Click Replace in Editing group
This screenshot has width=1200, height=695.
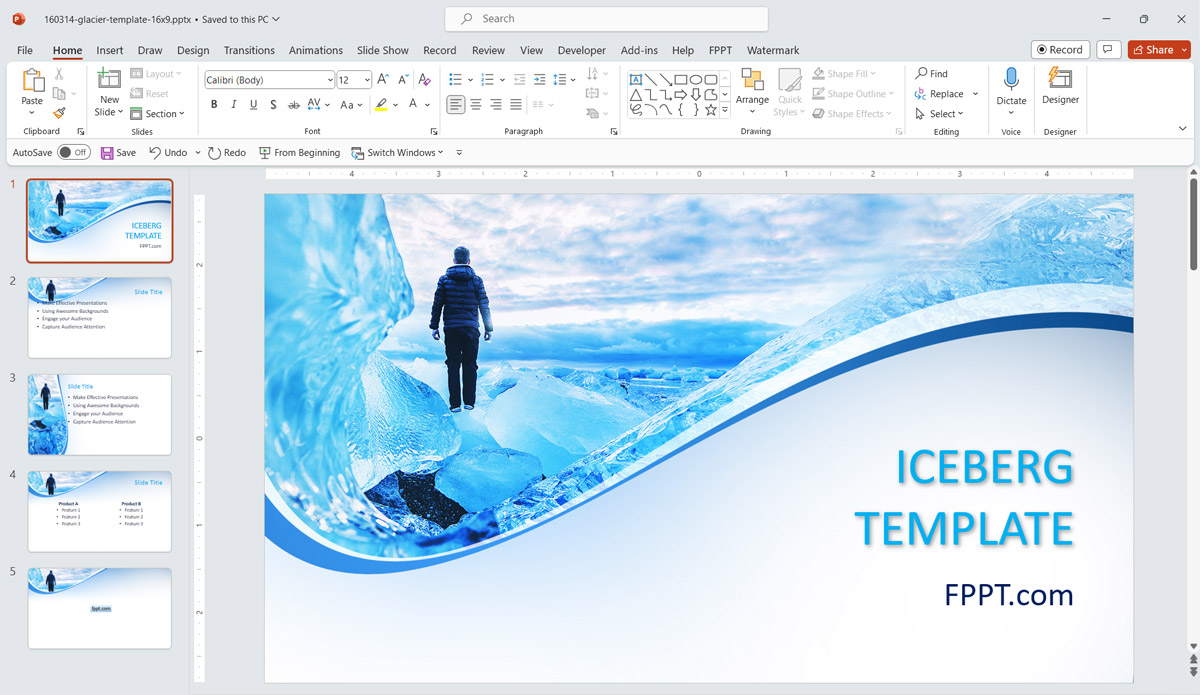939,93
